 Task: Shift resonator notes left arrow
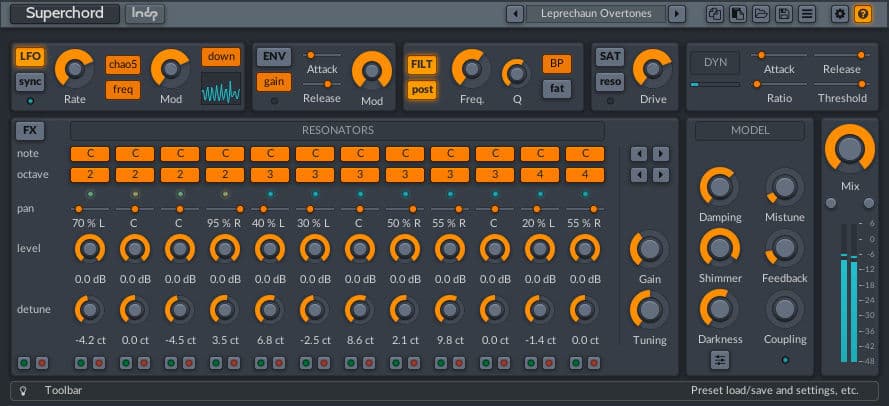coord(639,154)
